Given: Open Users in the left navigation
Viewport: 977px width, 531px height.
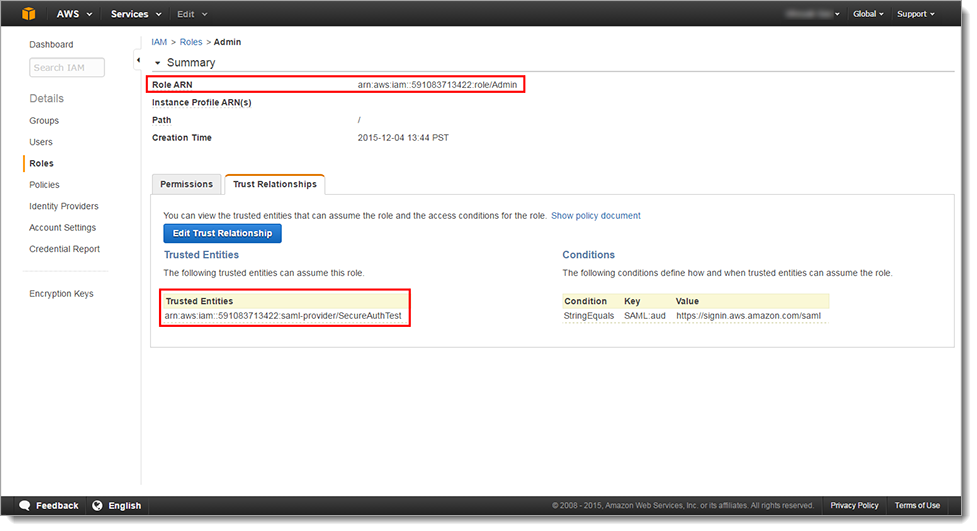Looking at the screenshot, I should click(x=41, y=142).
